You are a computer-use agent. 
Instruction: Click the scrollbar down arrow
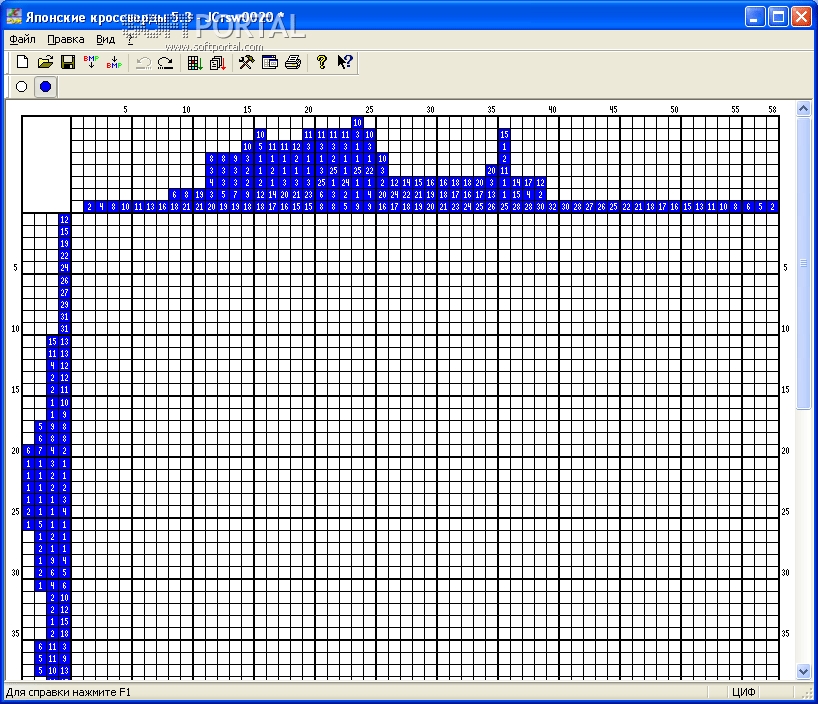(803, 671)
